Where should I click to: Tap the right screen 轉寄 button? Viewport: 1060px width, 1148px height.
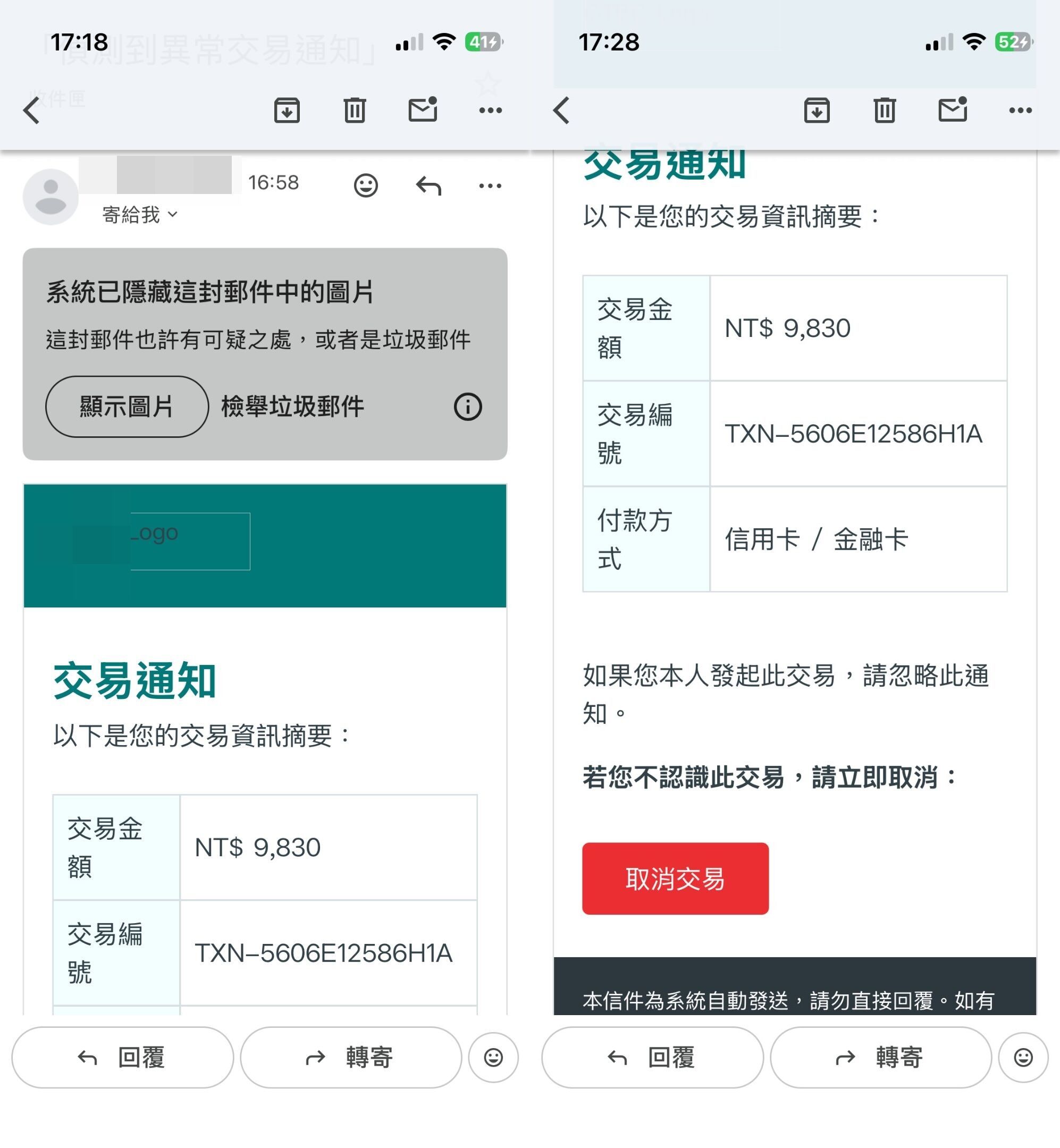[880, 1058]
